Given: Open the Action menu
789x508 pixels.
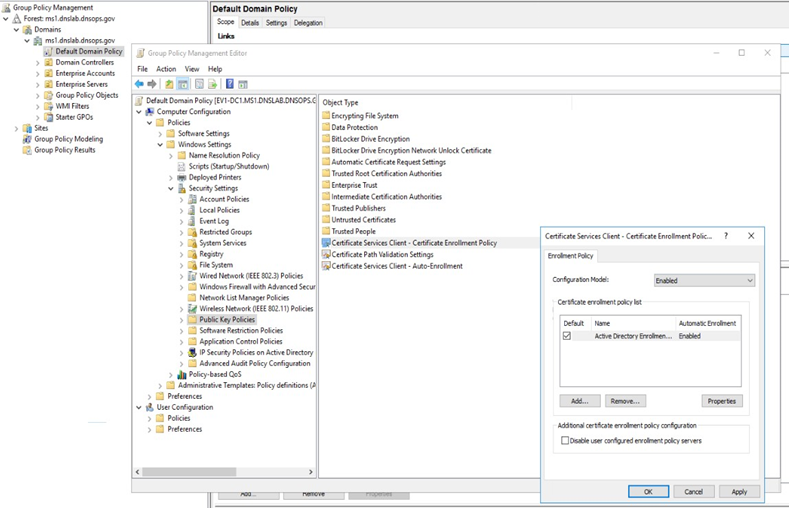Looking at the screenshot, I should coord(166,69).
